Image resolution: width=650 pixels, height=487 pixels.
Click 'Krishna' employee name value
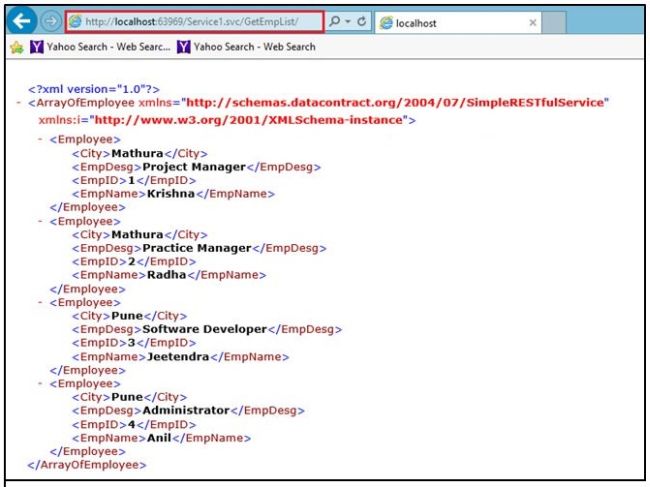[x=171, y=194]
